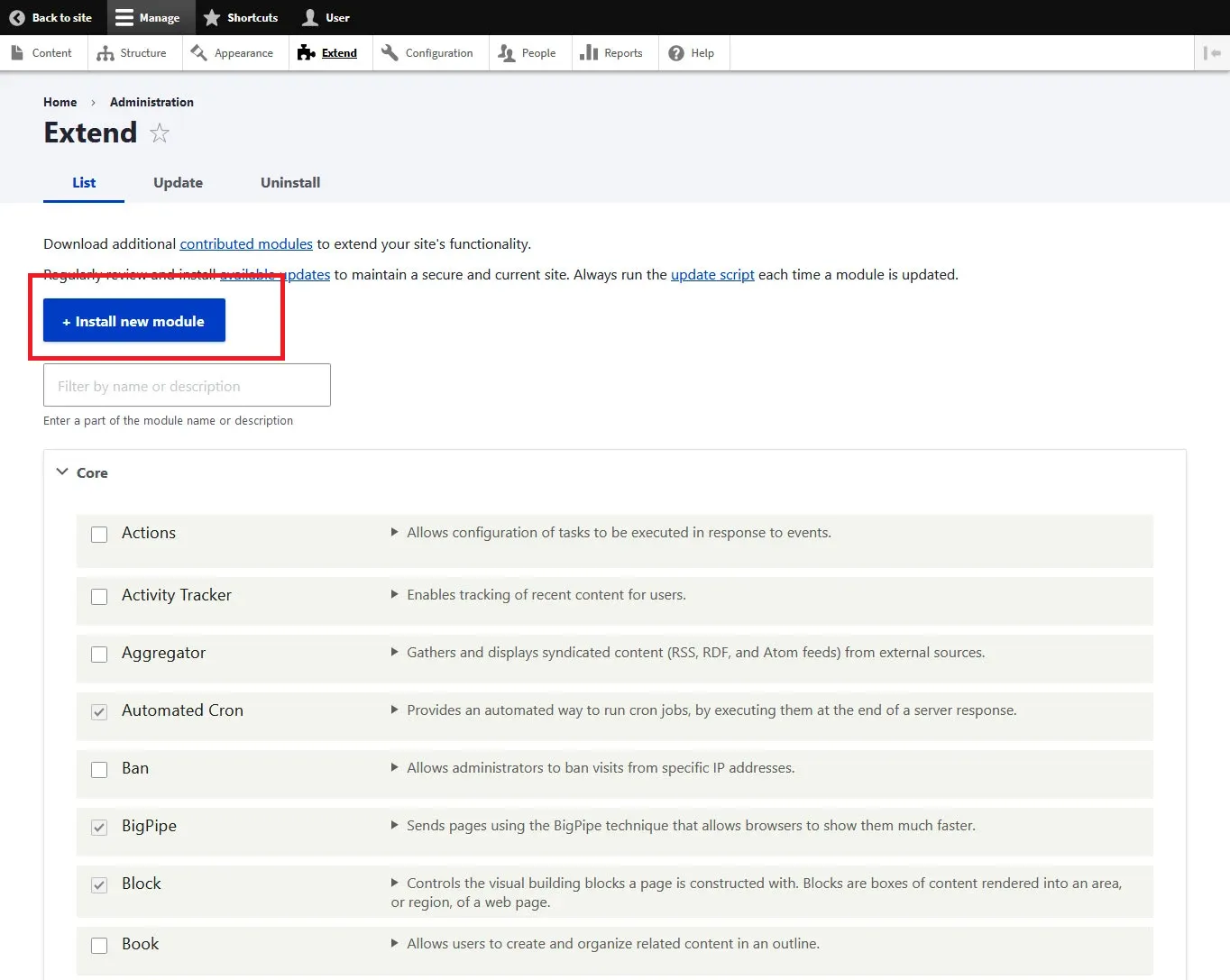Click the Automated Cron module name
The width and height of the screenshot is (1230, 980).
click(x=182, y=710)
